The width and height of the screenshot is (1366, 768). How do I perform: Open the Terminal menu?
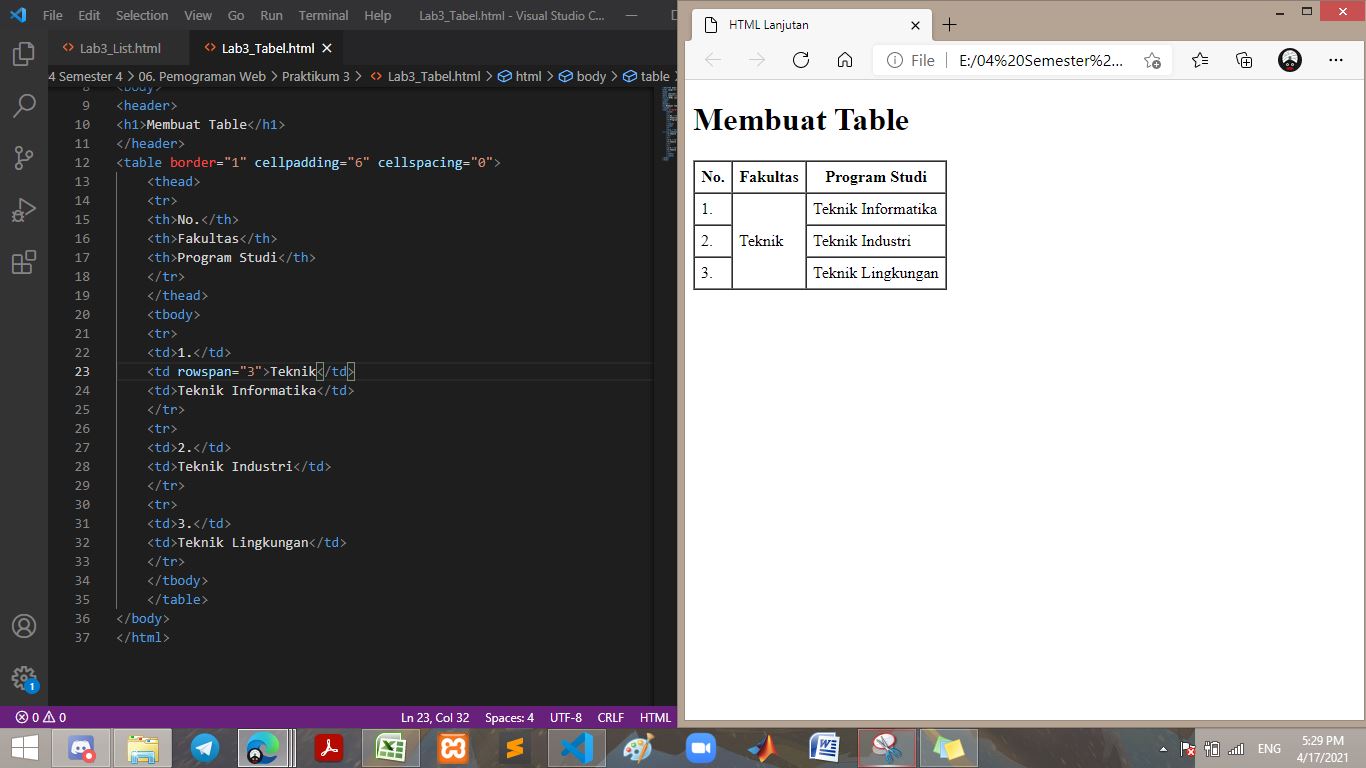322,15
